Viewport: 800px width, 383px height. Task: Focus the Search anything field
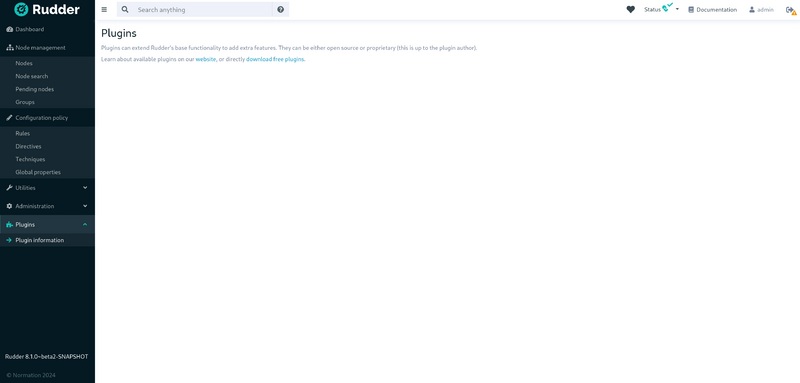(203, 10)
